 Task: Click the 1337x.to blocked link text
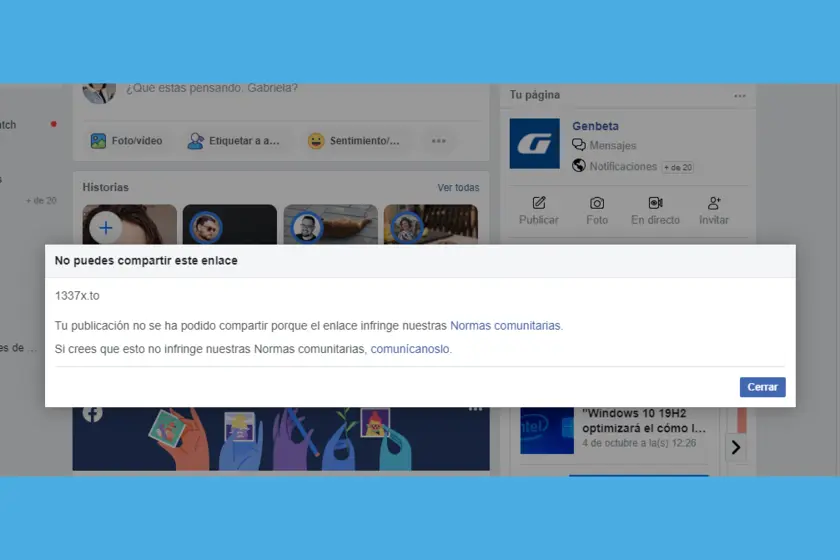tap(77, 296)
